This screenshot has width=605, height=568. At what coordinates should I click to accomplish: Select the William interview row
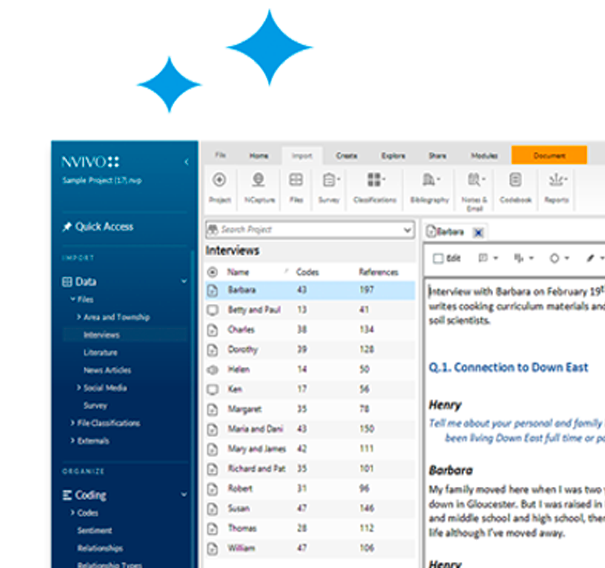(x=310, y=548)
